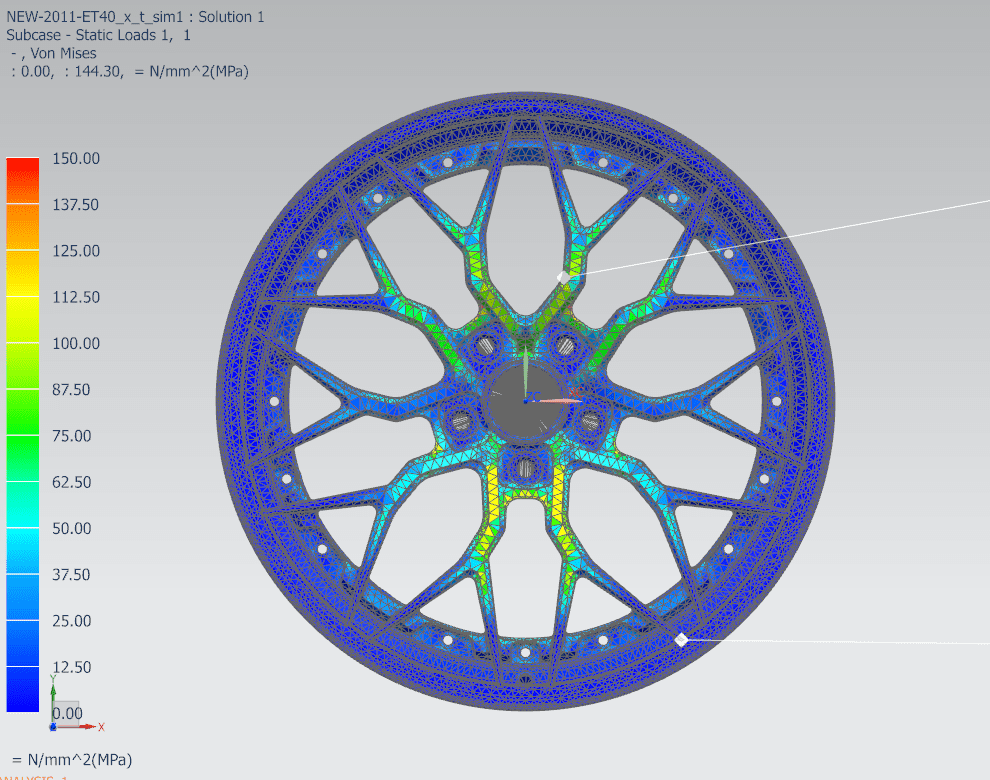This screenshot has height=780, width=990.
Task: Click the yellow legend band near 112.50
Action: (22, 297)
